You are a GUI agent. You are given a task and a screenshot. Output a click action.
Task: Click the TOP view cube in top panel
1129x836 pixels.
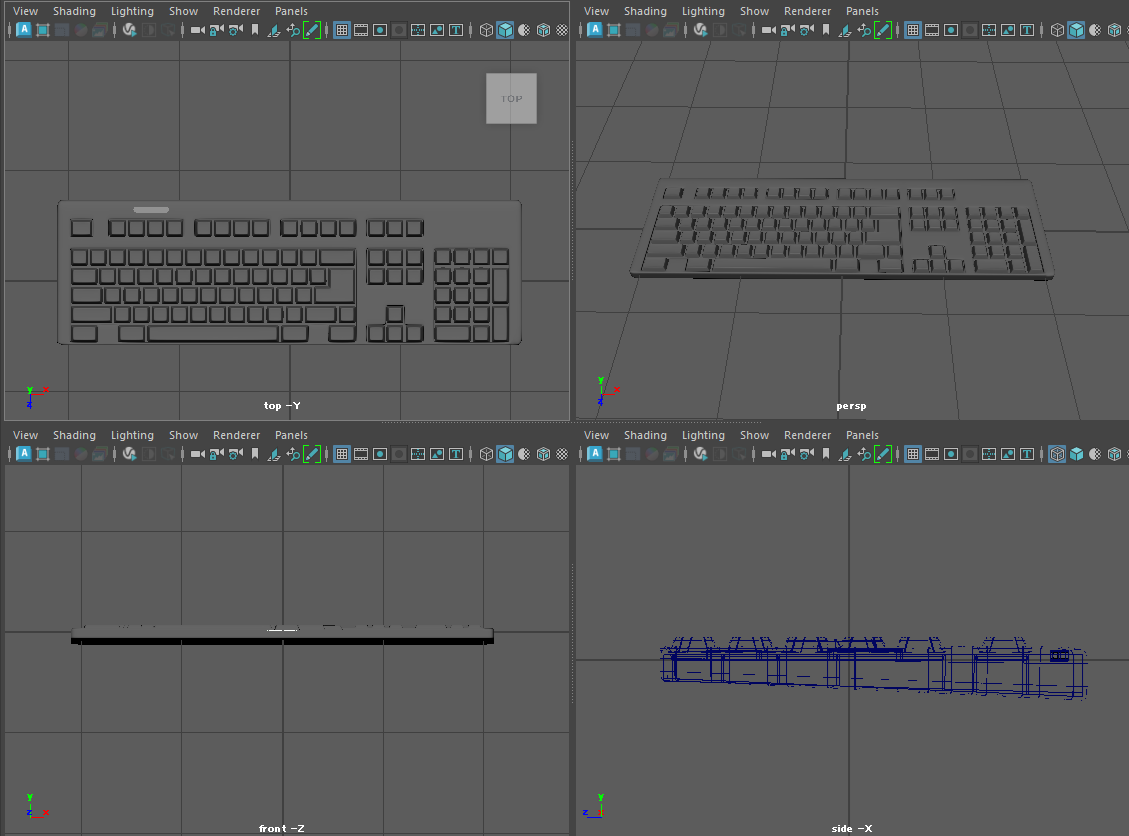(x=511, y=99)
